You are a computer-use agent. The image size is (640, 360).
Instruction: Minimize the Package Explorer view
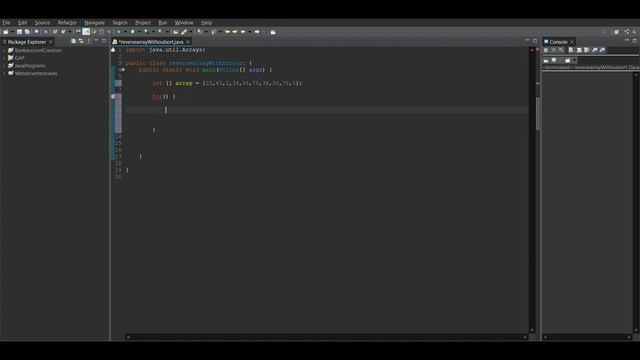click(x=97, y=41)
